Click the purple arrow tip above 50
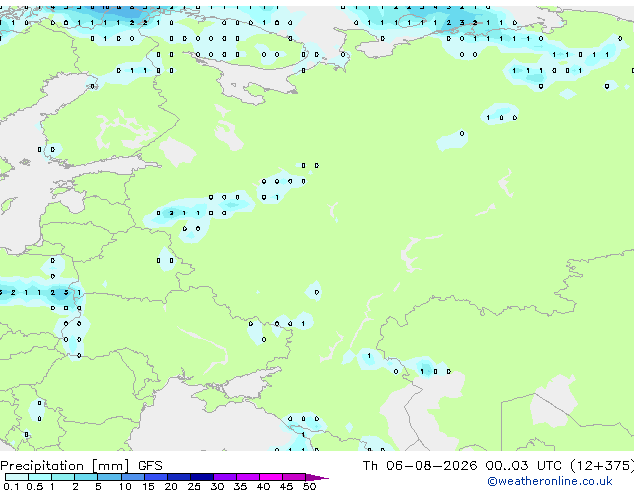Image resolution: width=634 pixels, height=490 pixels. 317,477
